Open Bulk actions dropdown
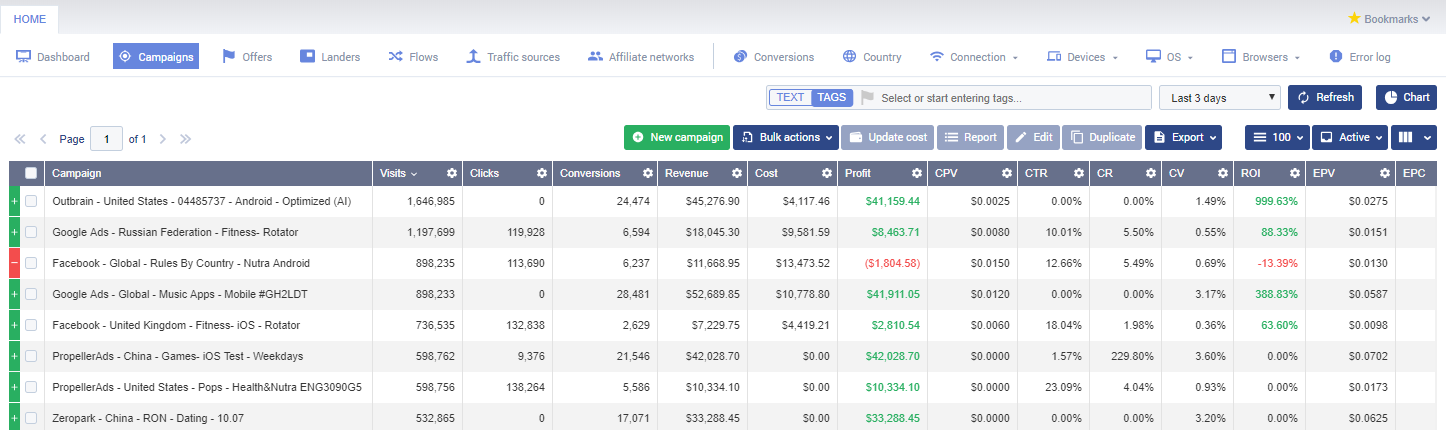Image resolution: width=1446 pixels, height=430 pixels. [x=786, y=137]
